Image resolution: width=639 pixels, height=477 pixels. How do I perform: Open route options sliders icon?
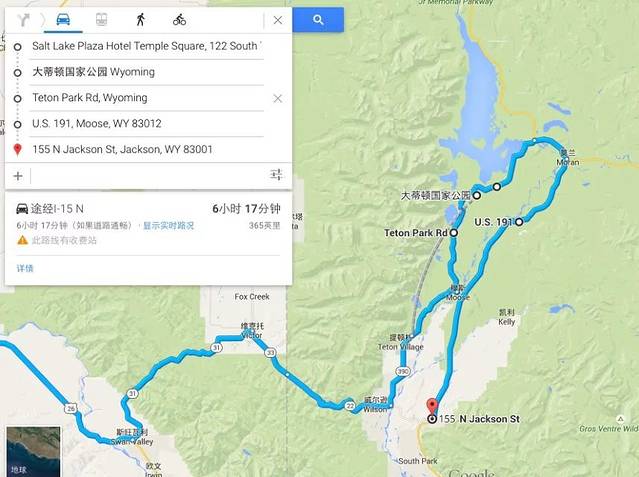pos(276,175)
